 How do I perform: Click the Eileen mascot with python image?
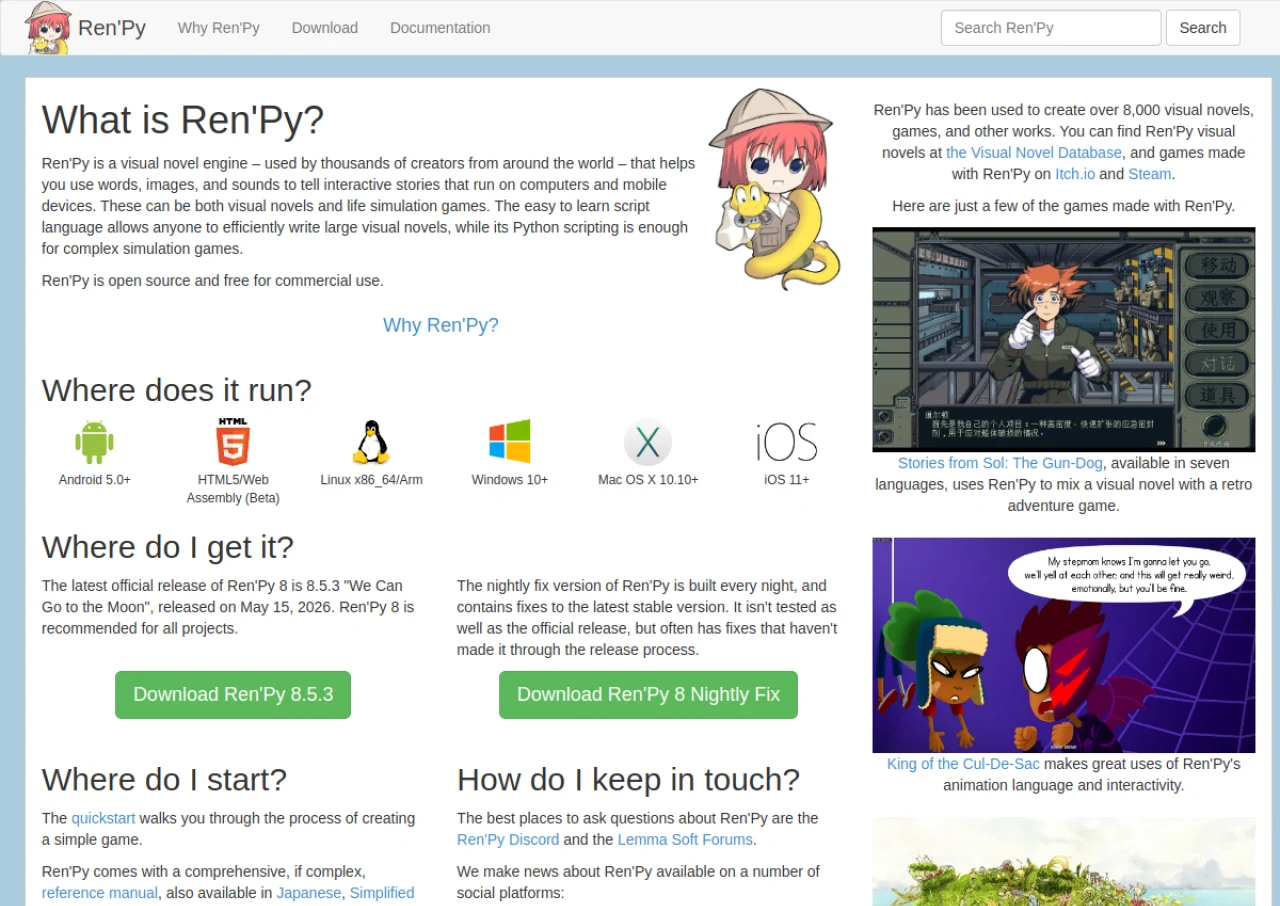pos(775,188)
